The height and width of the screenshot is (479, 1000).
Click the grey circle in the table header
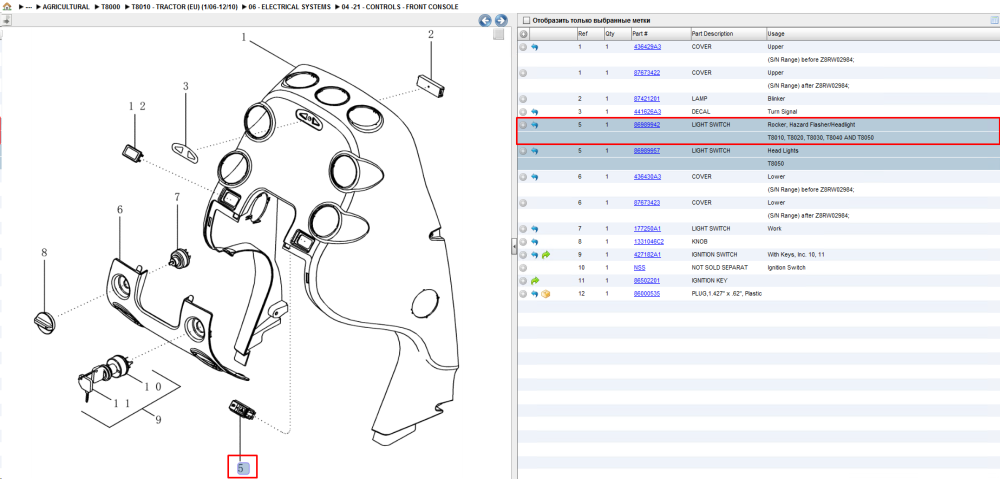click(x=524, y=34)
